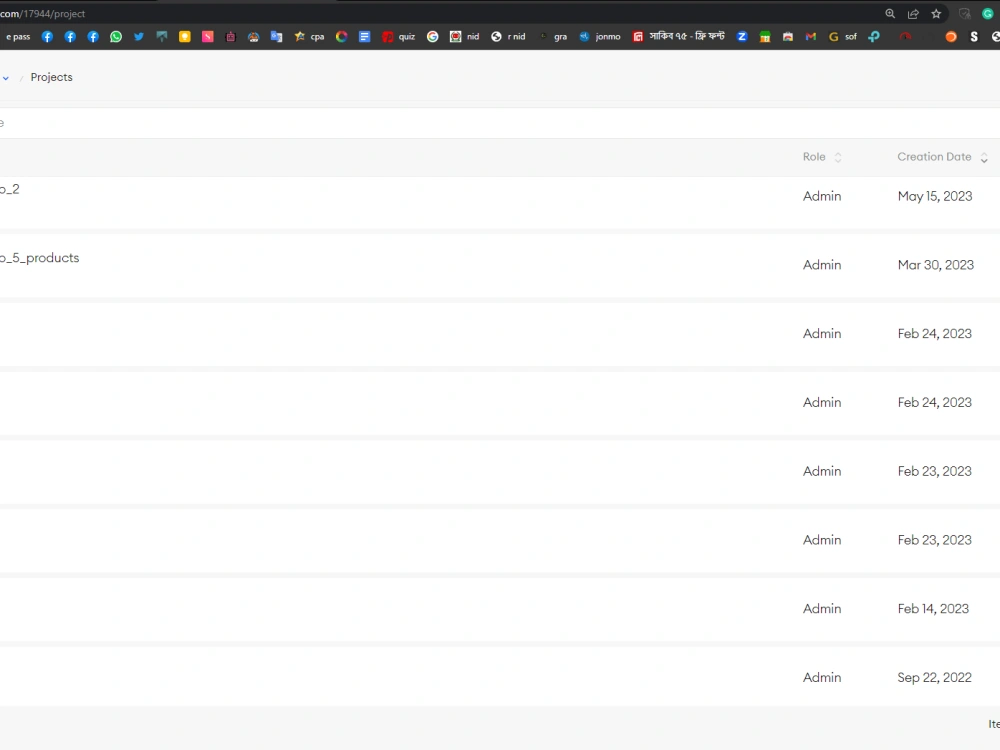Click the greyed shield extension icon
Image resolution: width=1000 pixels, height=750 pixels.
[x=964, y=13]
